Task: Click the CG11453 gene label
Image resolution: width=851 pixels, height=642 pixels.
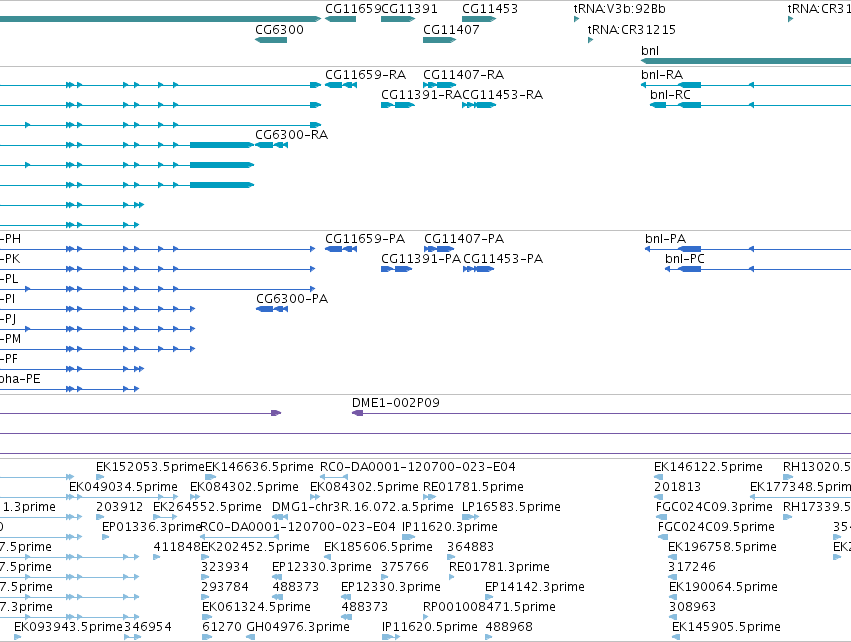Action: (490, 9)
